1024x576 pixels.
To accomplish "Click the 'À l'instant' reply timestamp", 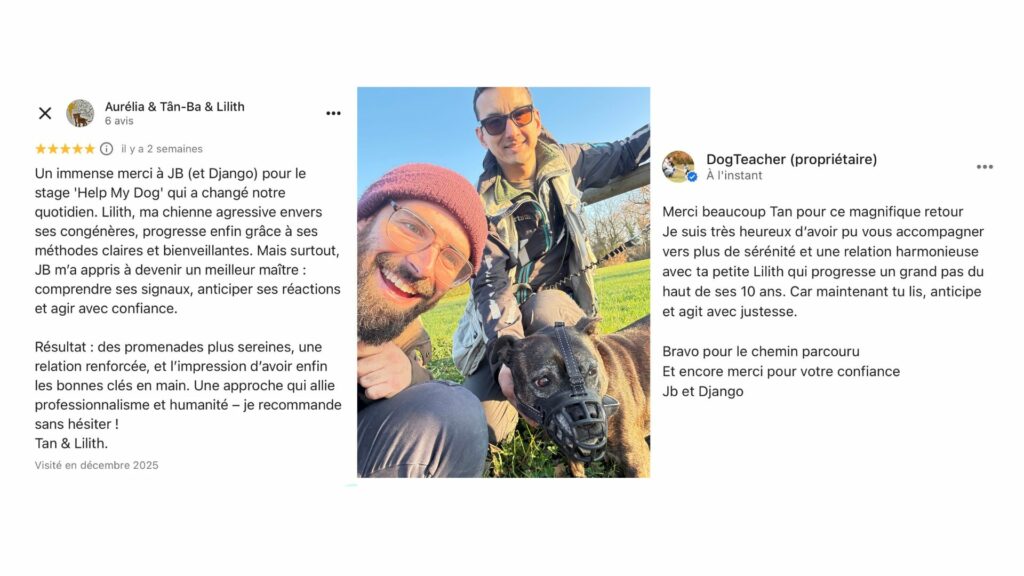I will (734, 175).
